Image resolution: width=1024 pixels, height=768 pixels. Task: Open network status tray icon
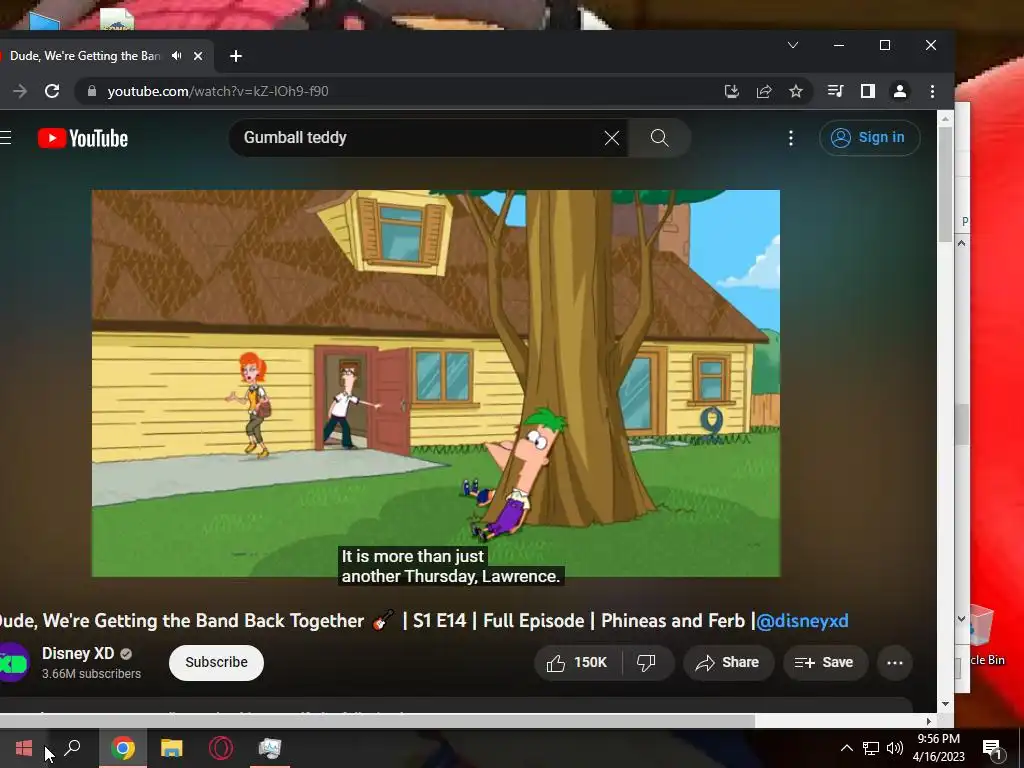pos(871,748)
